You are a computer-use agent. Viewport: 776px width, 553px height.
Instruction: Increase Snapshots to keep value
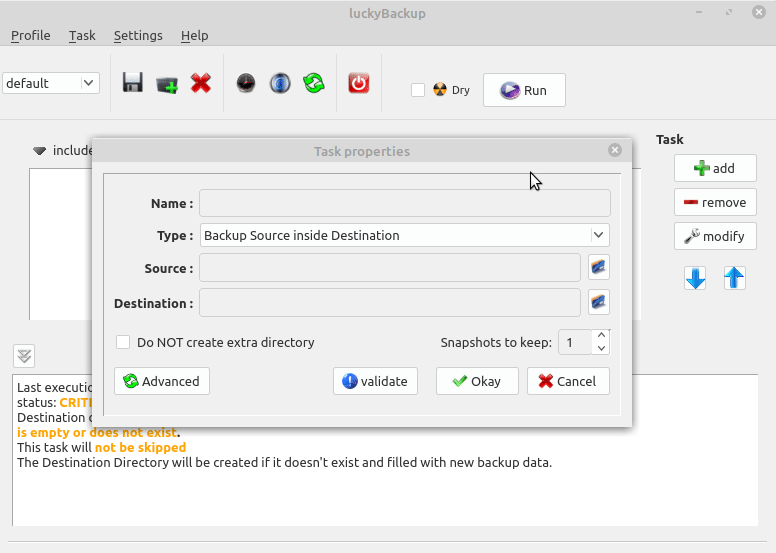600,335
